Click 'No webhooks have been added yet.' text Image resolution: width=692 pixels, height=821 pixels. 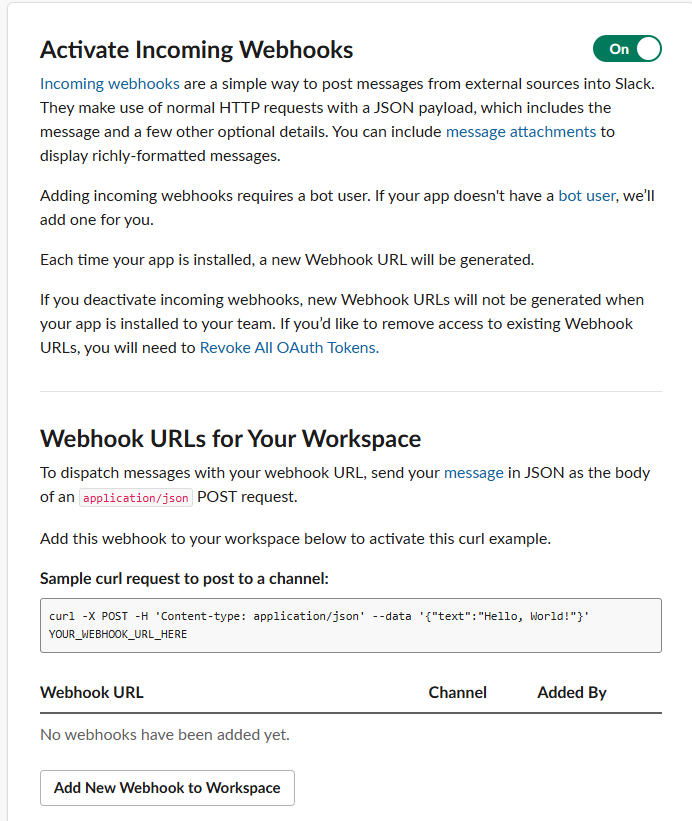coord(165,735)
